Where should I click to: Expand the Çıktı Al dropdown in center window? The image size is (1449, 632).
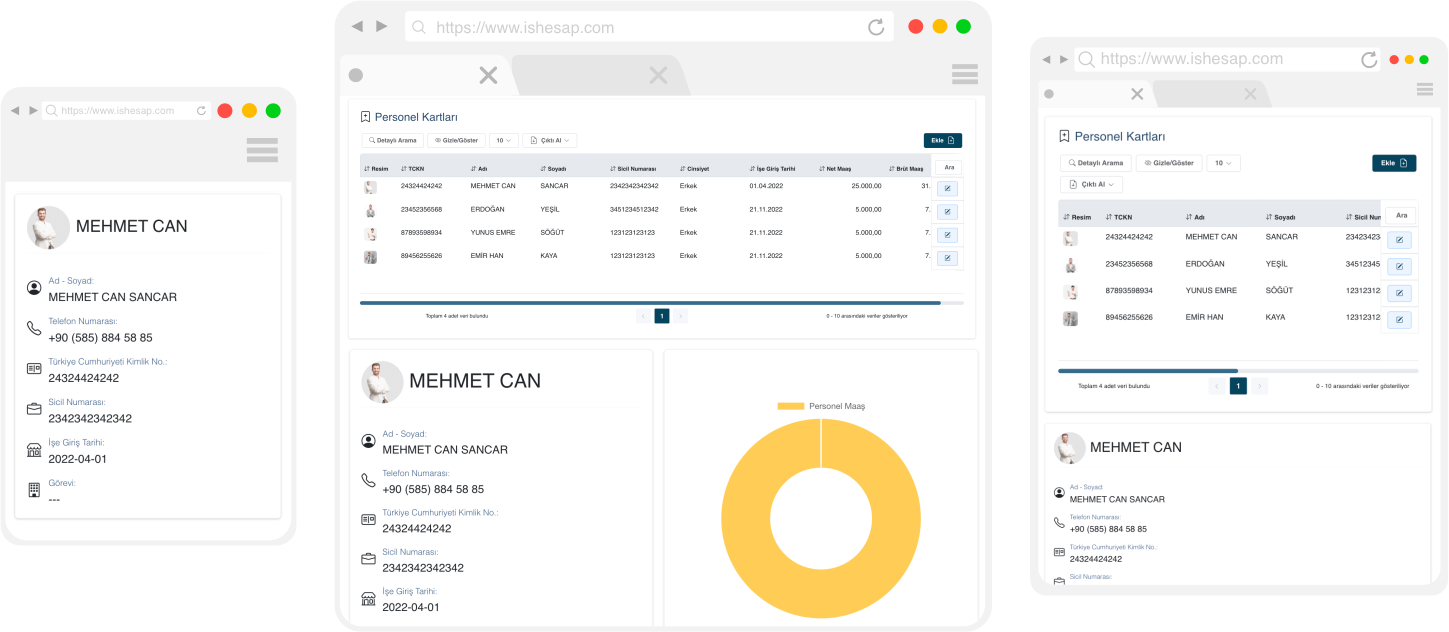tap(549, 141)
